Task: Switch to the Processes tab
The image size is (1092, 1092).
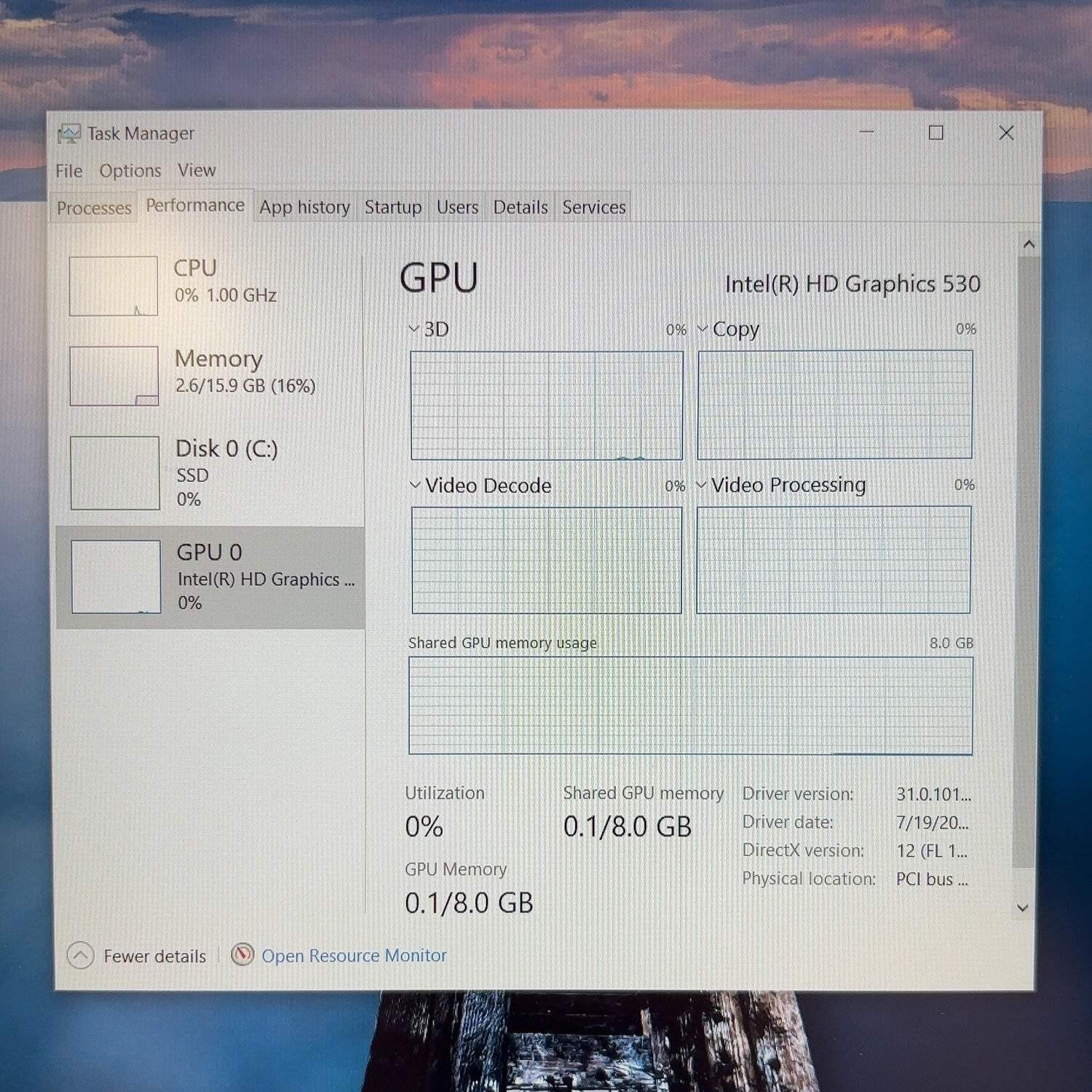Action: pyautogui.click(x=94, y=208)
